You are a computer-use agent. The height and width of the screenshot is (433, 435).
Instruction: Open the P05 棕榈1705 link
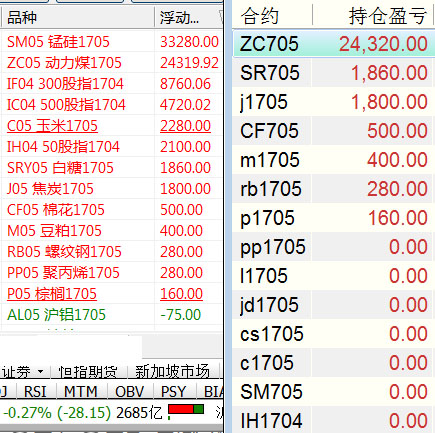click(x=52, y=294)
